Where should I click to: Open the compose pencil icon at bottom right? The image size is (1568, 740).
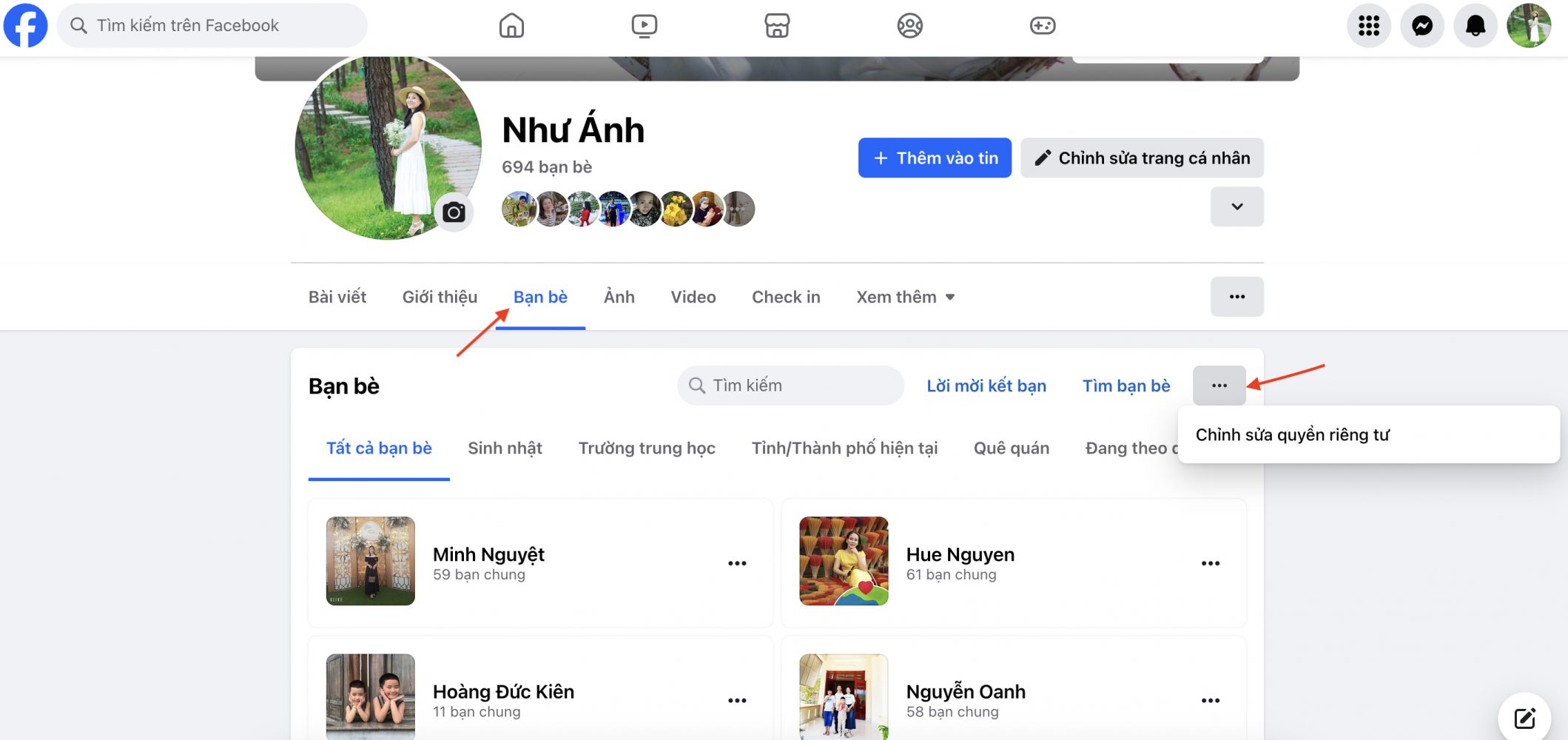coord(1524,716)
